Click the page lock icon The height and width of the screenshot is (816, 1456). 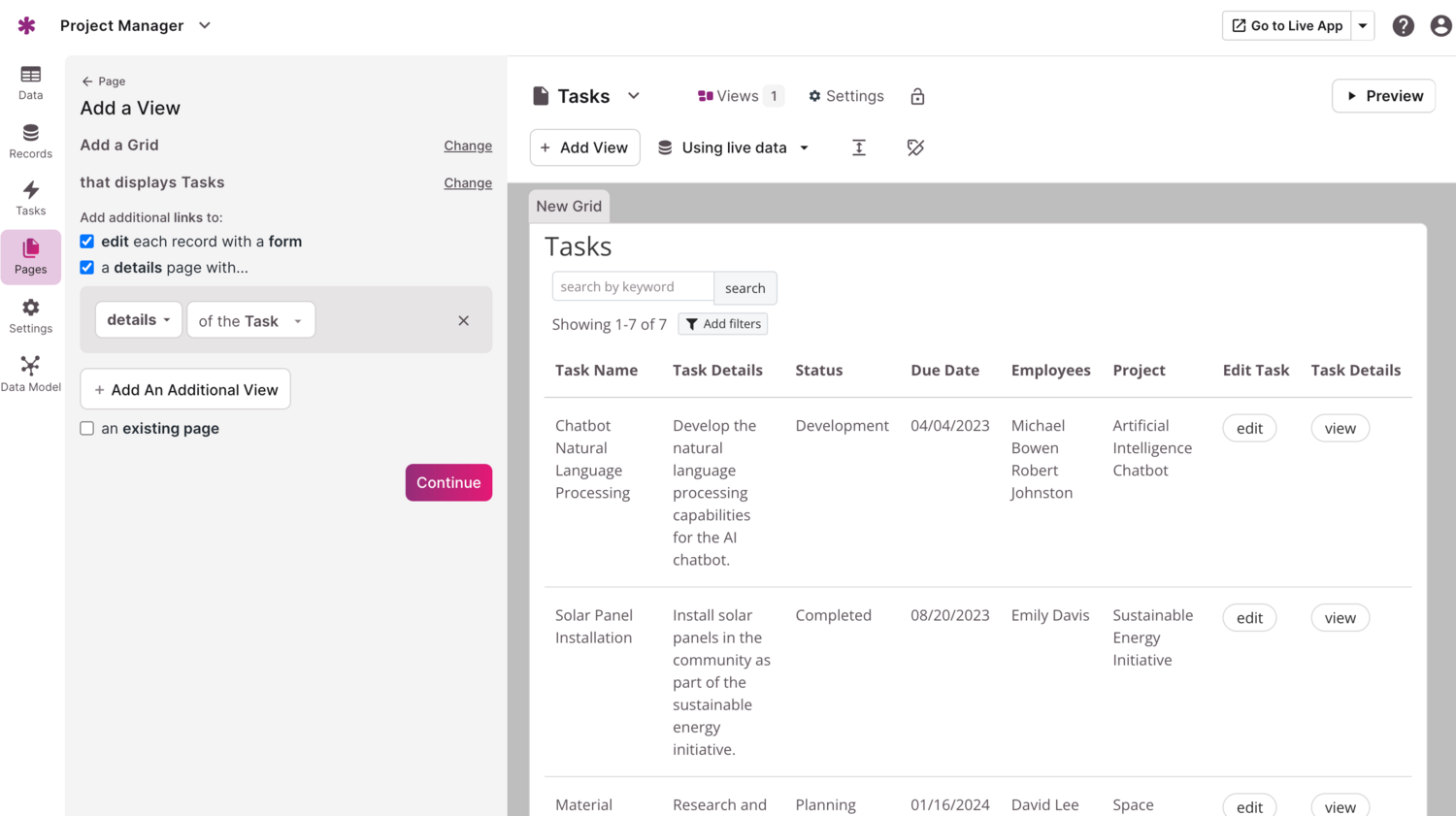click(x=917, y=96)
